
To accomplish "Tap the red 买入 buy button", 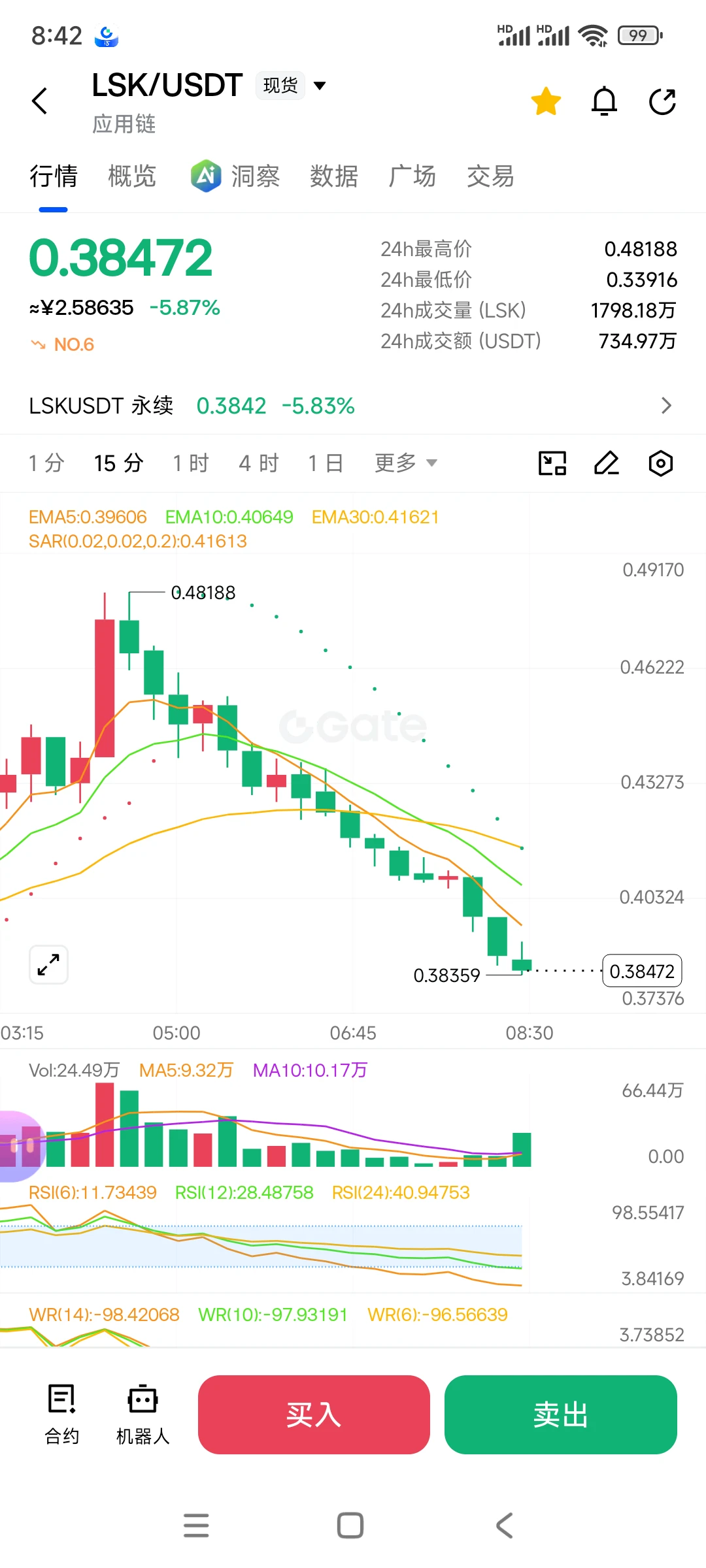I will pyautogui.click(x=314, y=1414).
